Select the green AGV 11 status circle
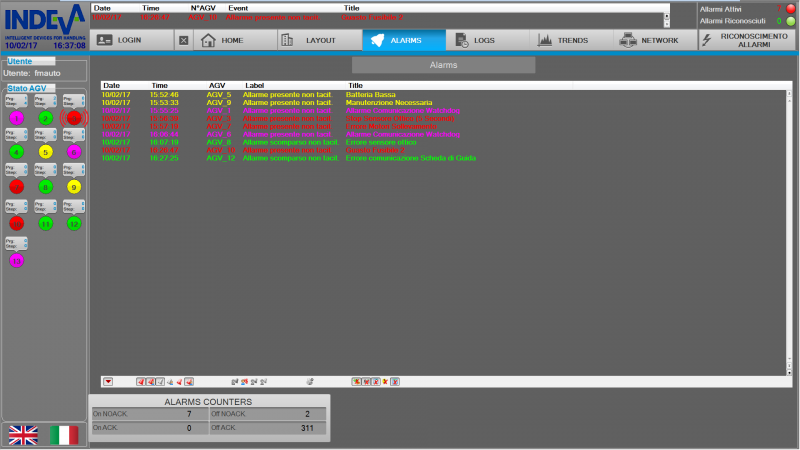 [x=45, y=223]
